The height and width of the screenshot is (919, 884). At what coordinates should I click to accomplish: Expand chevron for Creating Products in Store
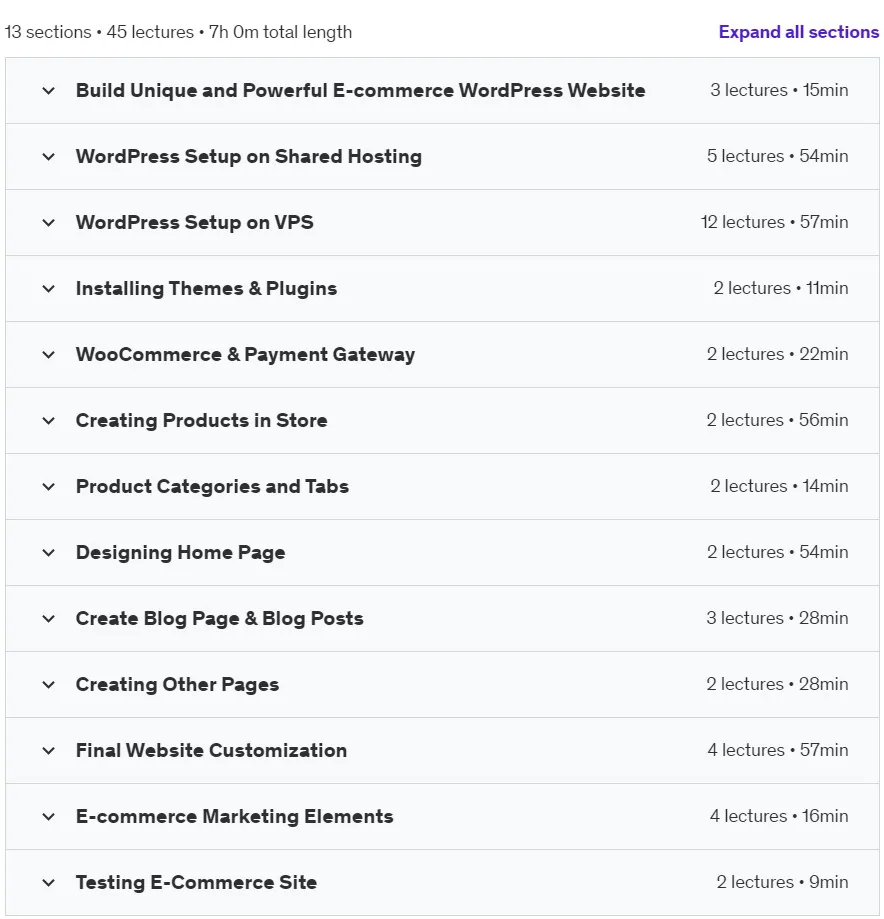click(49, 421)
